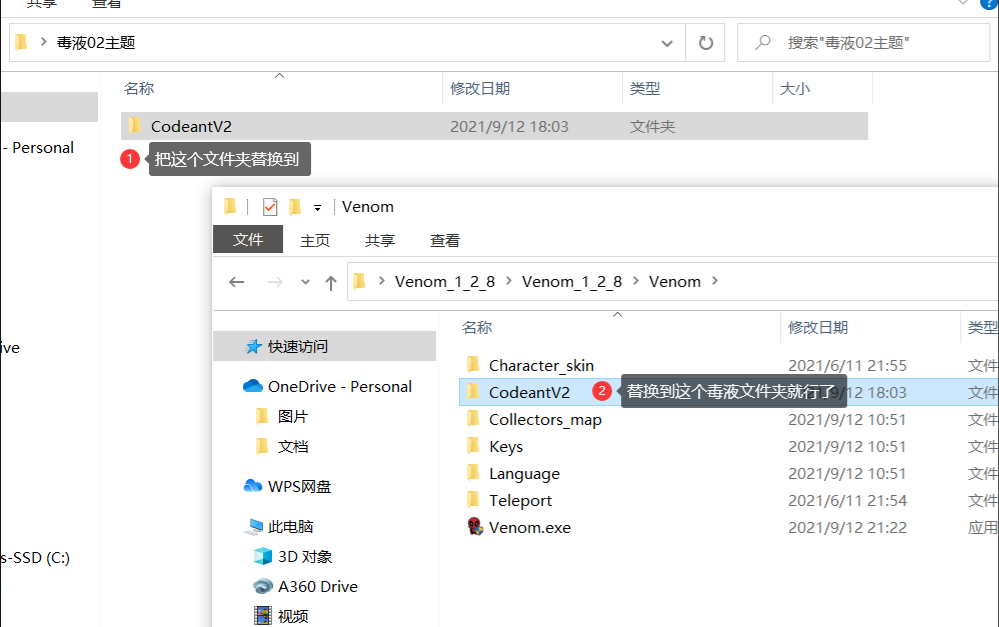Click folder icon in Venom address bar
999x627 pixels.
(x=359, y=281)
